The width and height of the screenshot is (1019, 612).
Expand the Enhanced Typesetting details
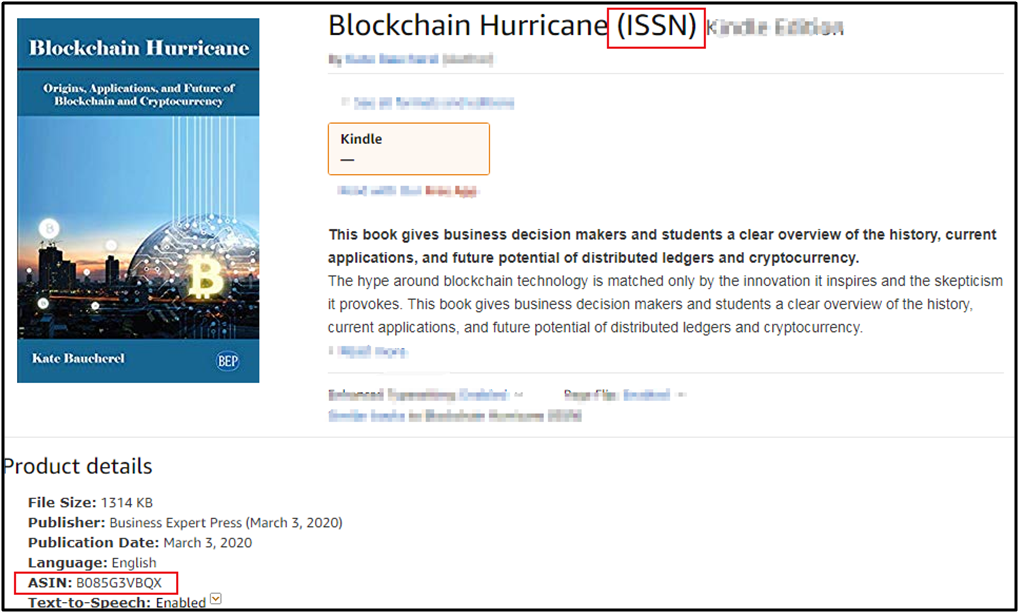pos(517,395)
